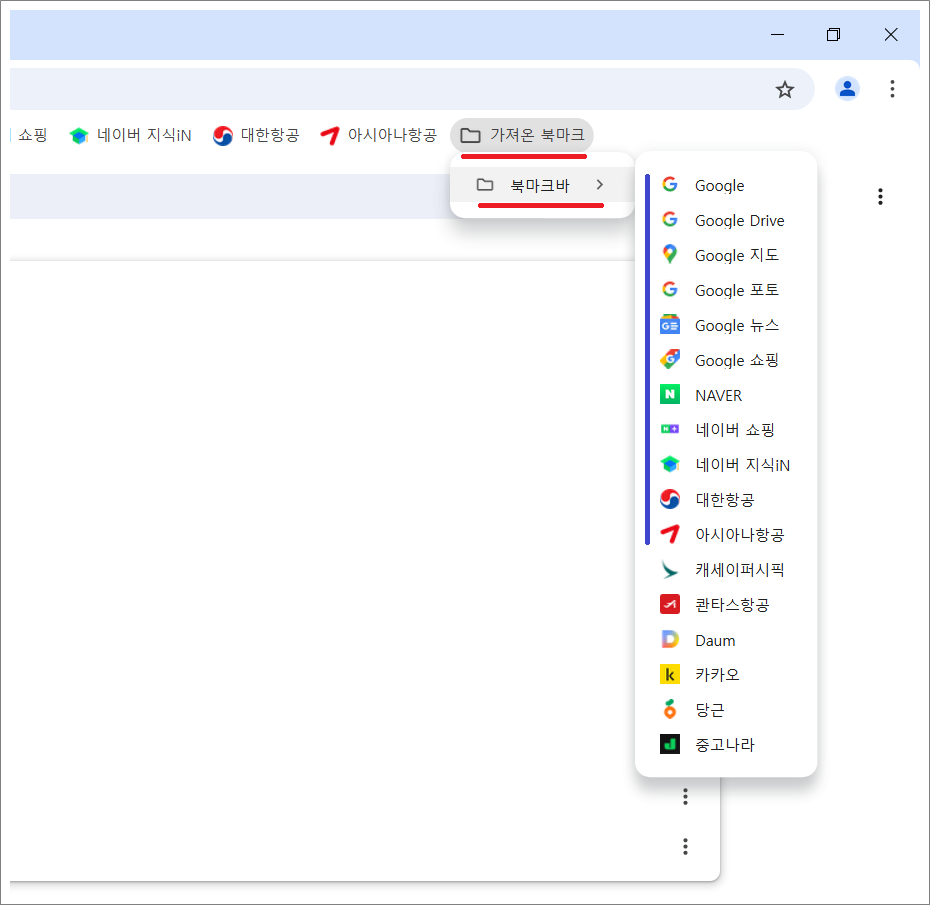Open the Google 뉴스 bookmark
This screenshot has height=905, width=930.
[726, 326]
